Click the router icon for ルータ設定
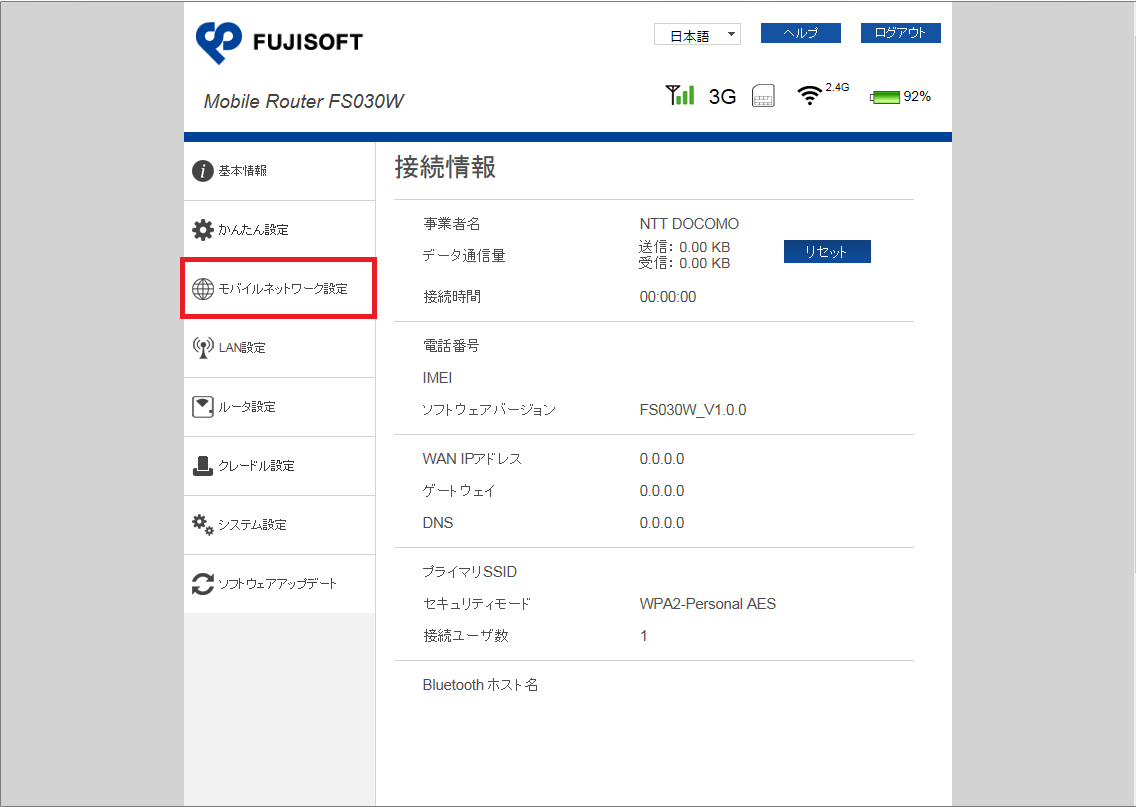This screenshot has width=1136, height=807. [x=203, y=407]
